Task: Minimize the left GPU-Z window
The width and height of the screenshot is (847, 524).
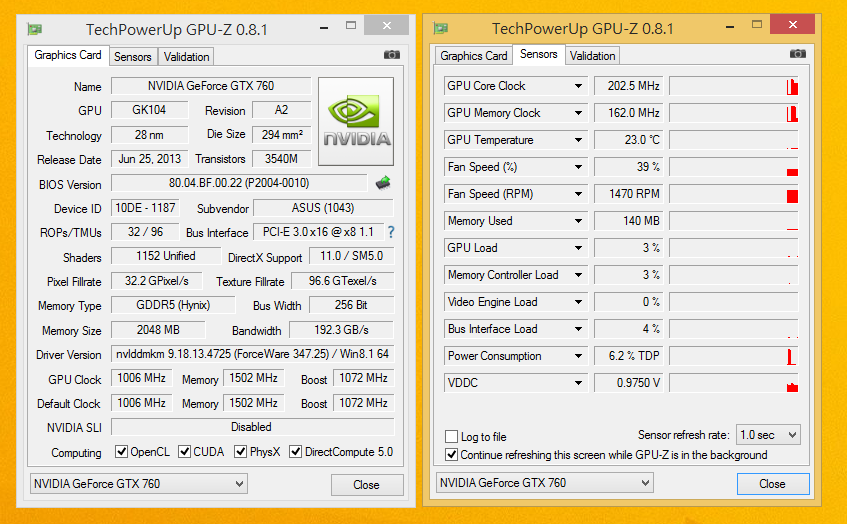Action: 324,26
